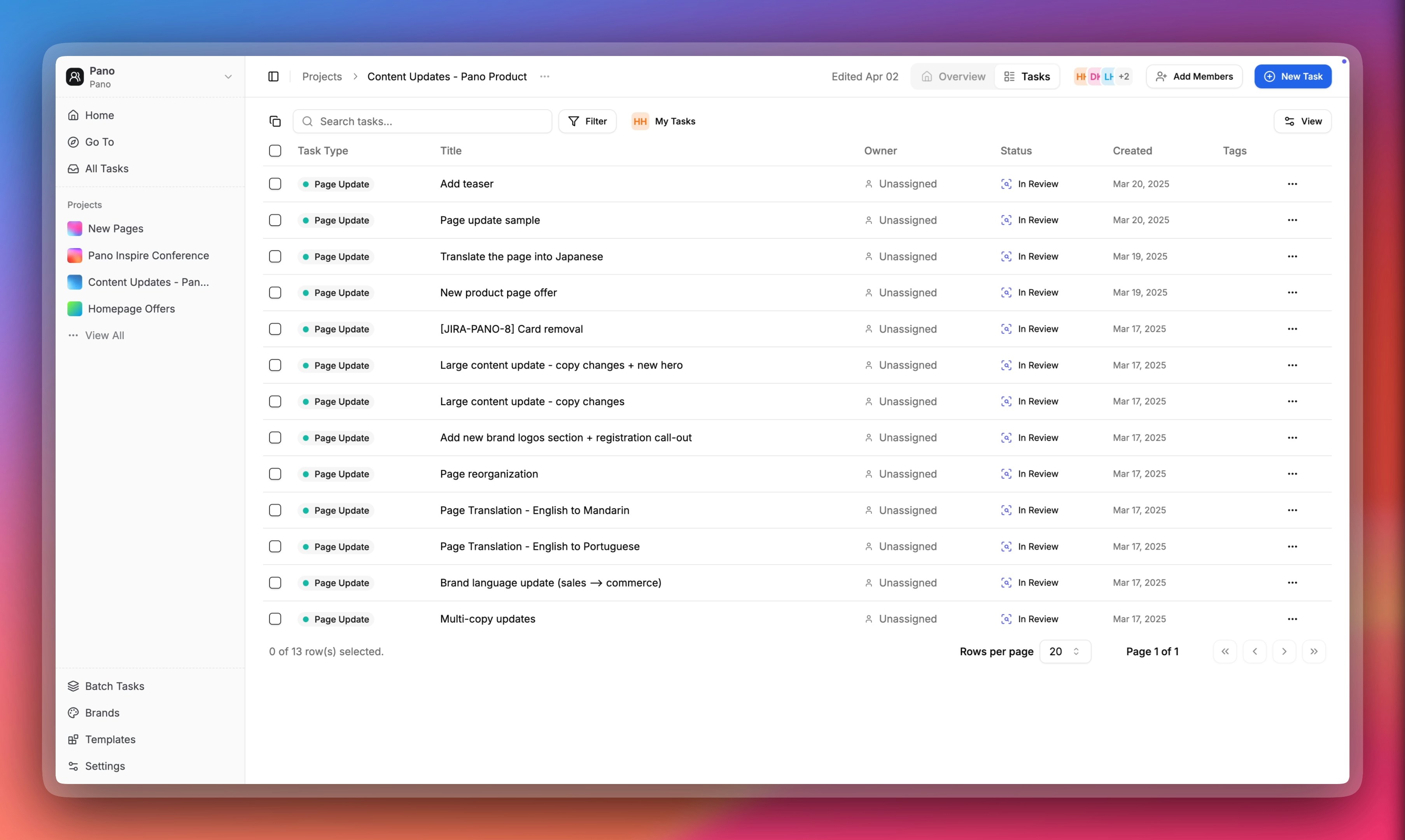This screenshot has width=1405, height=840.
Task: Check the box for Page update sample
Action: (x=275, y=220)
